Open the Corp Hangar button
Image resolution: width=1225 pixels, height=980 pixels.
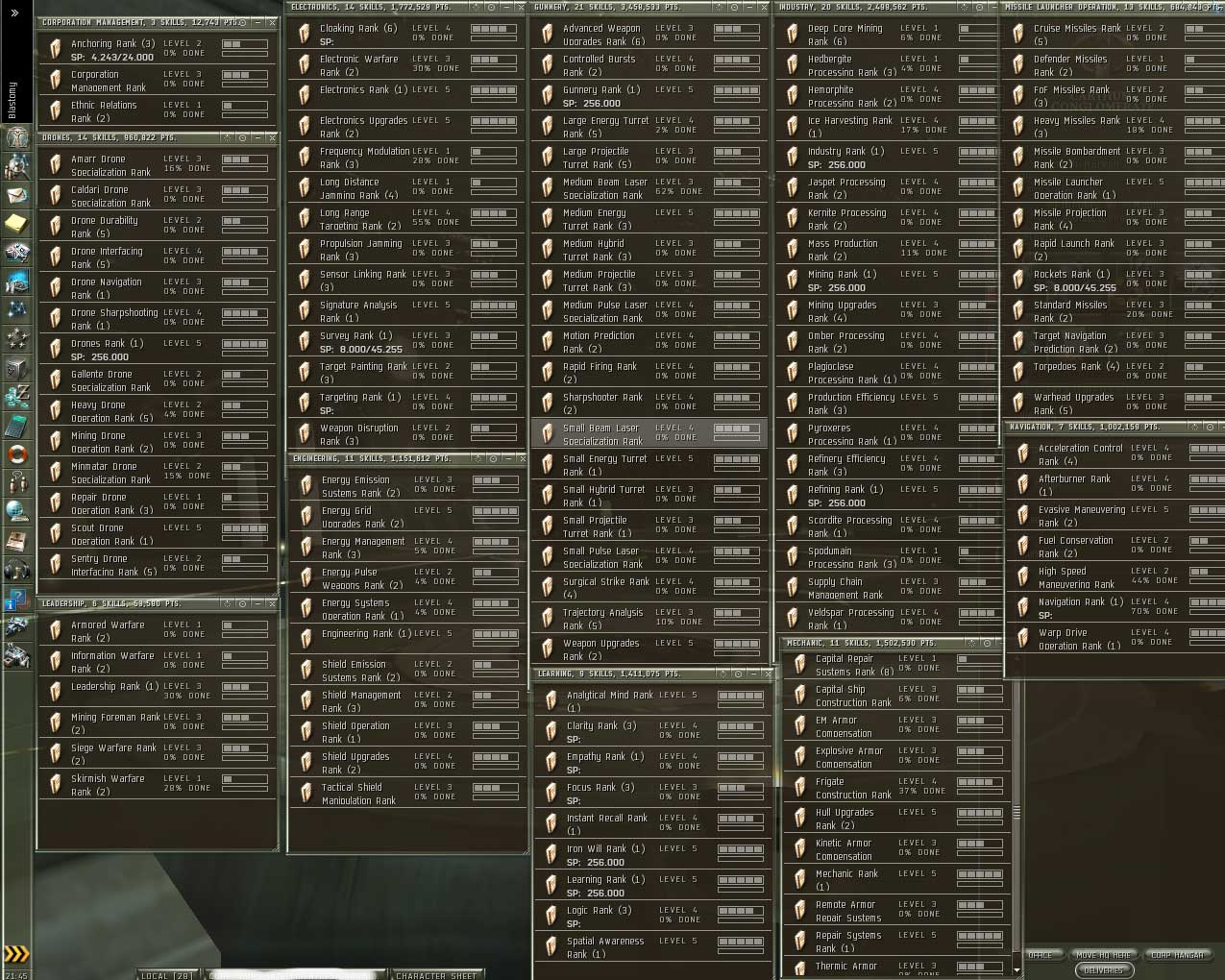click(1177, 955)
